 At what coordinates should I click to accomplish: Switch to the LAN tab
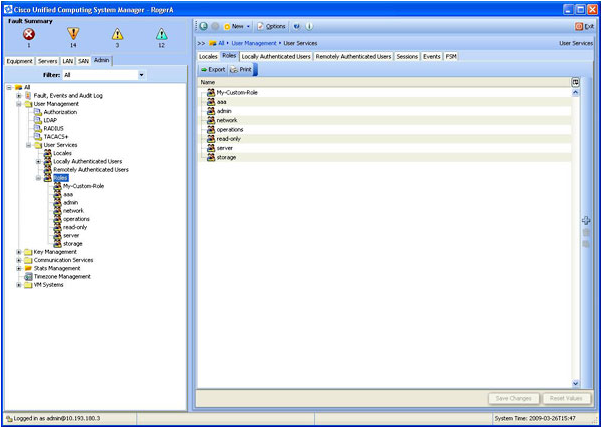pyautogui.click(x=67, y=61)
